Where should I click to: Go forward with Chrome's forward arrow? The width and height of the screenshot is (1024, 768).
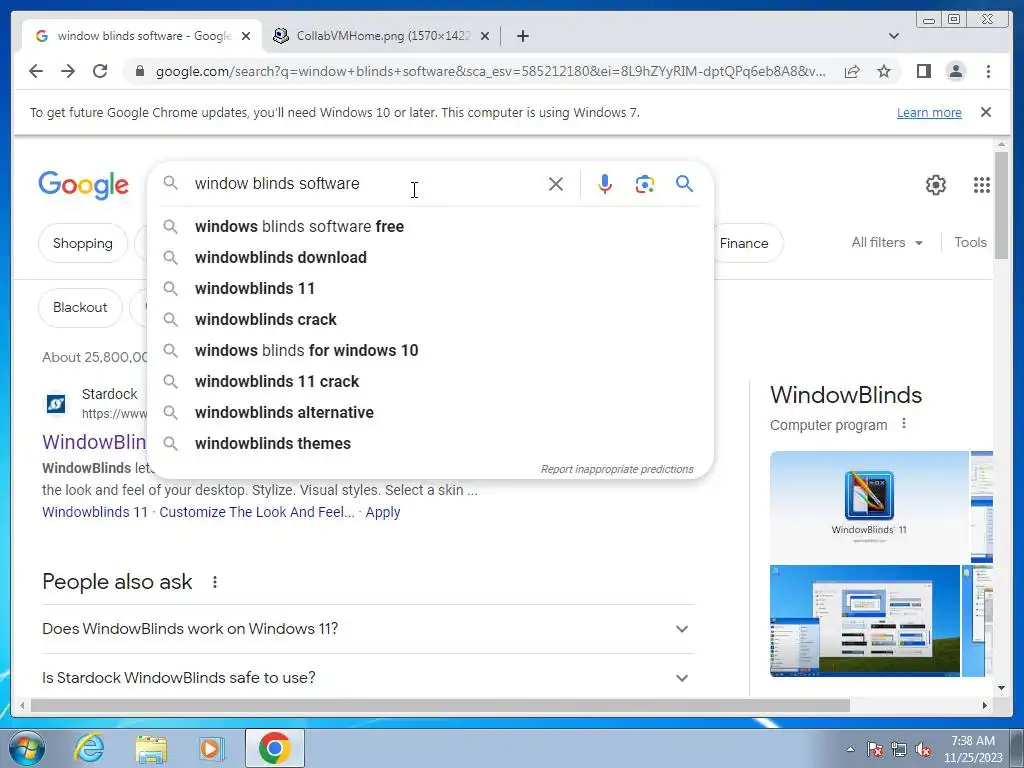68,71
